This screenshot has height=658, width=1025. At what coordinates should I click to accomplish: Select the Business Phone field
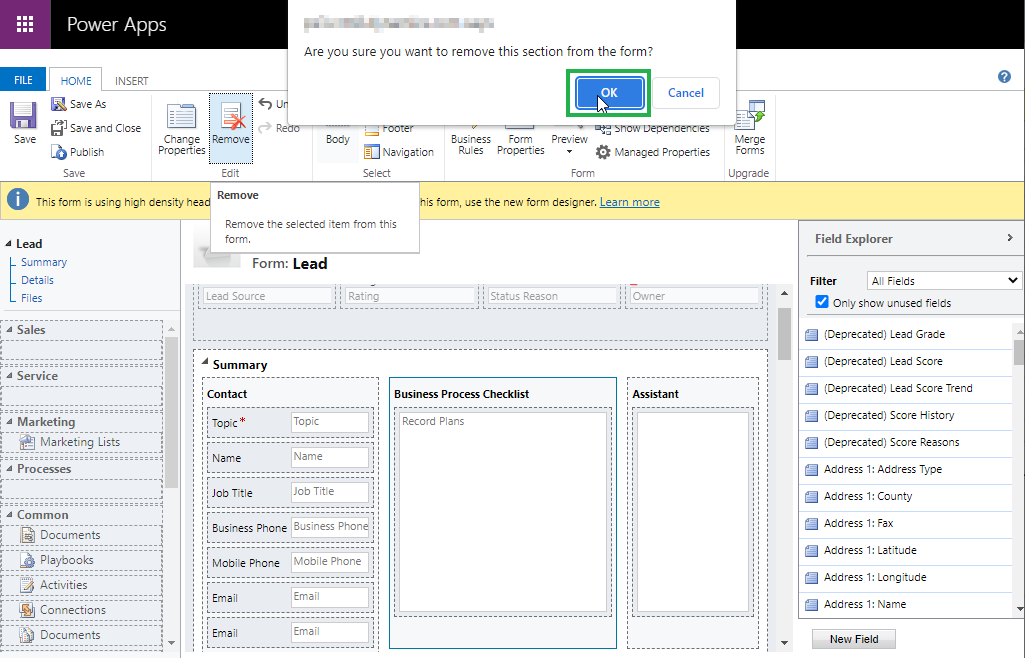tap(290, 528)
